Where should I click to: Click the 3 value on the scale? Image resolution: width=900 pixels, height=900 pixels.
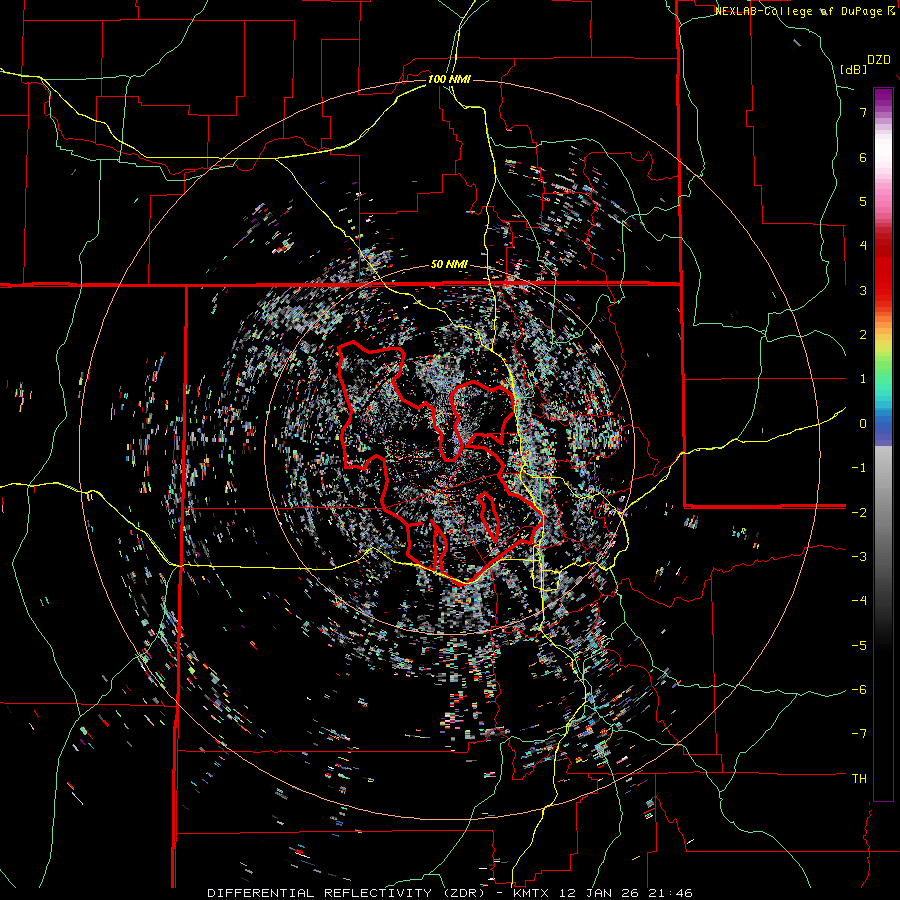coord(863,290)
